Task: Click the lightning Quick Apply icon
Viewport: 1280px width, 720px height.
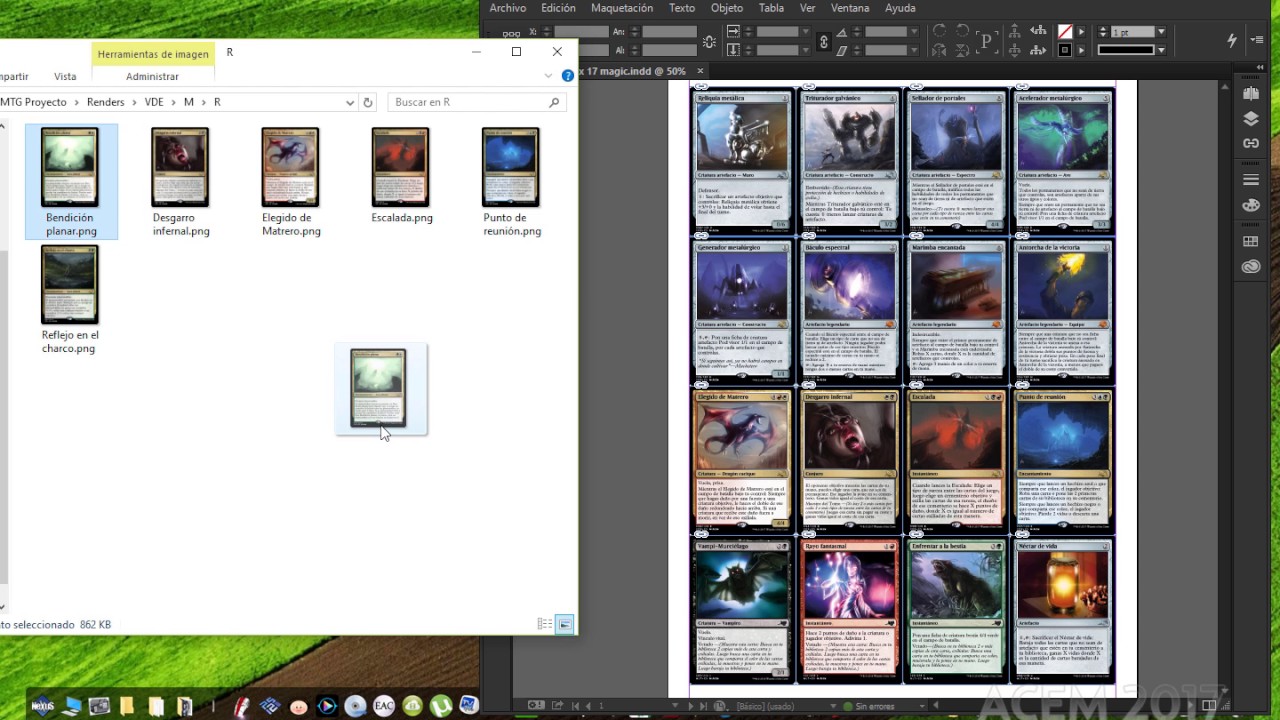Action: (x=1231, y=40)
